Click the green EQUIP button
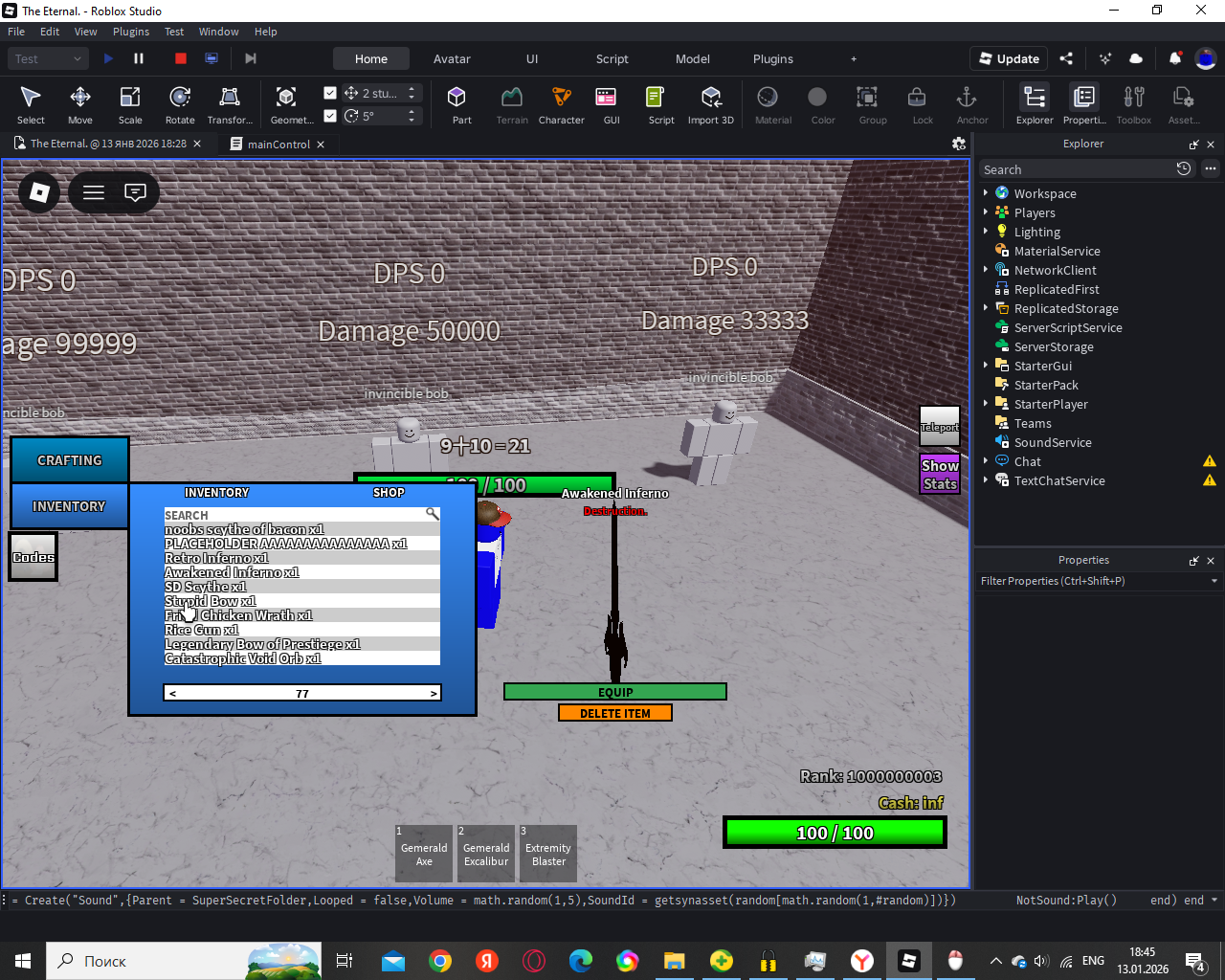 pyautogui.click(x=615, y=692)
